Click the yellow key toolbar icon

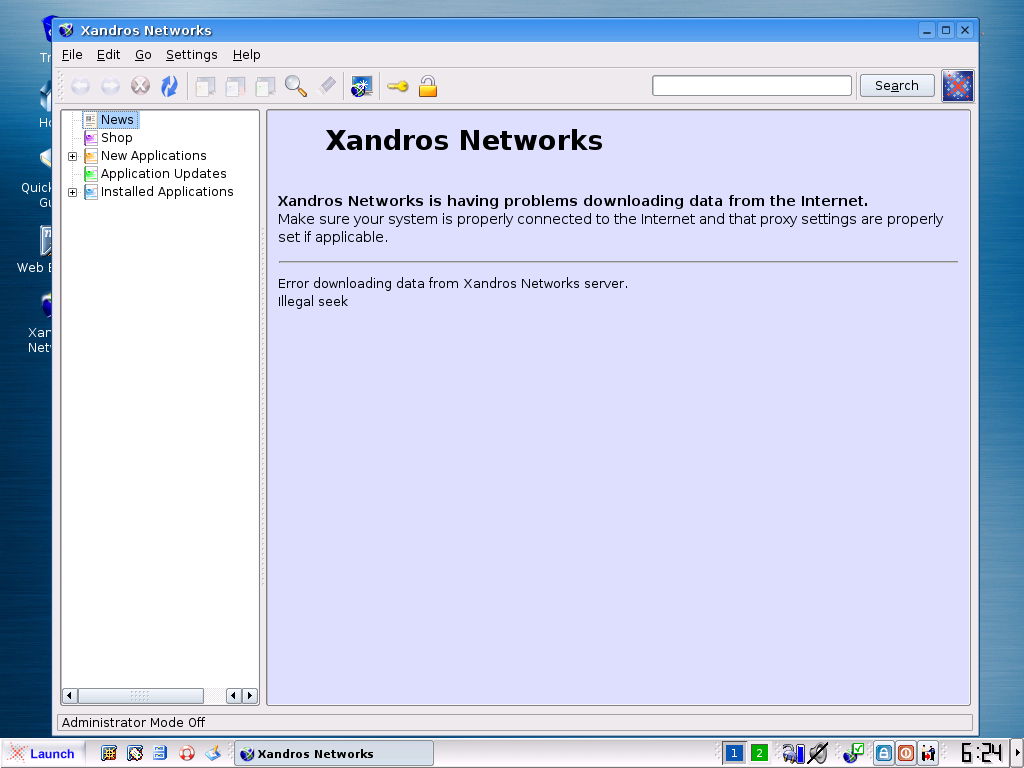[x=397, y=86]
